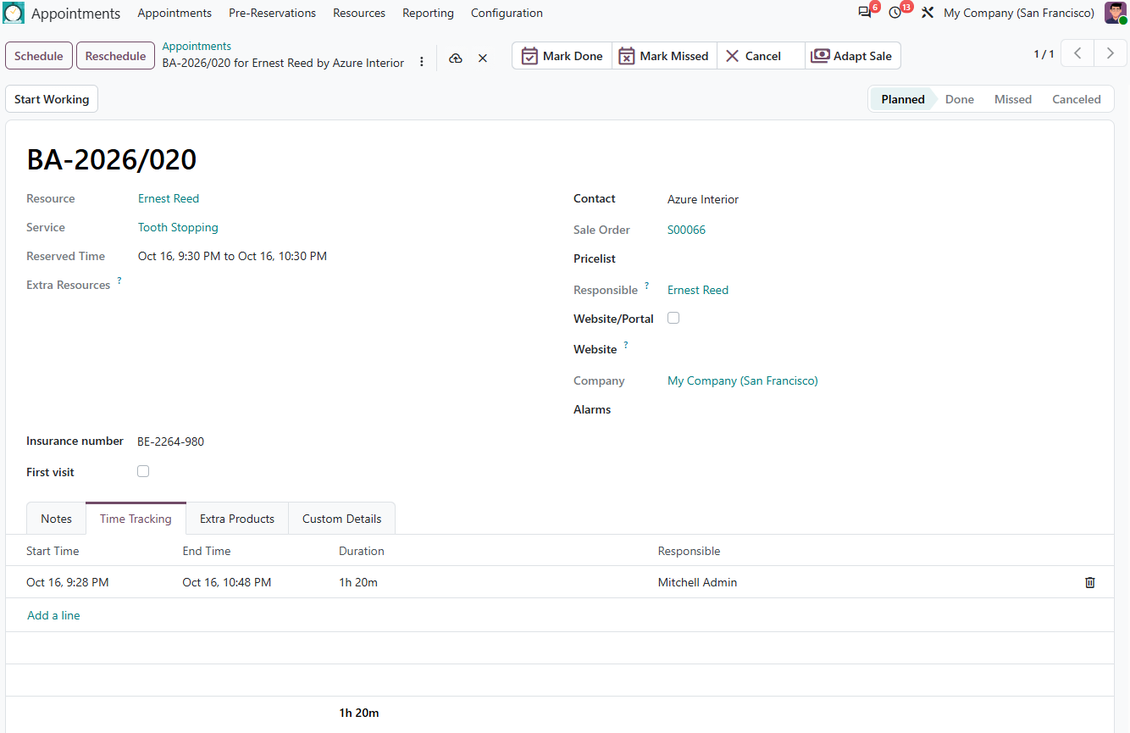Click Add a line in Time Tracking
The height and width of the screenshot is (733, 1130).
53,616
